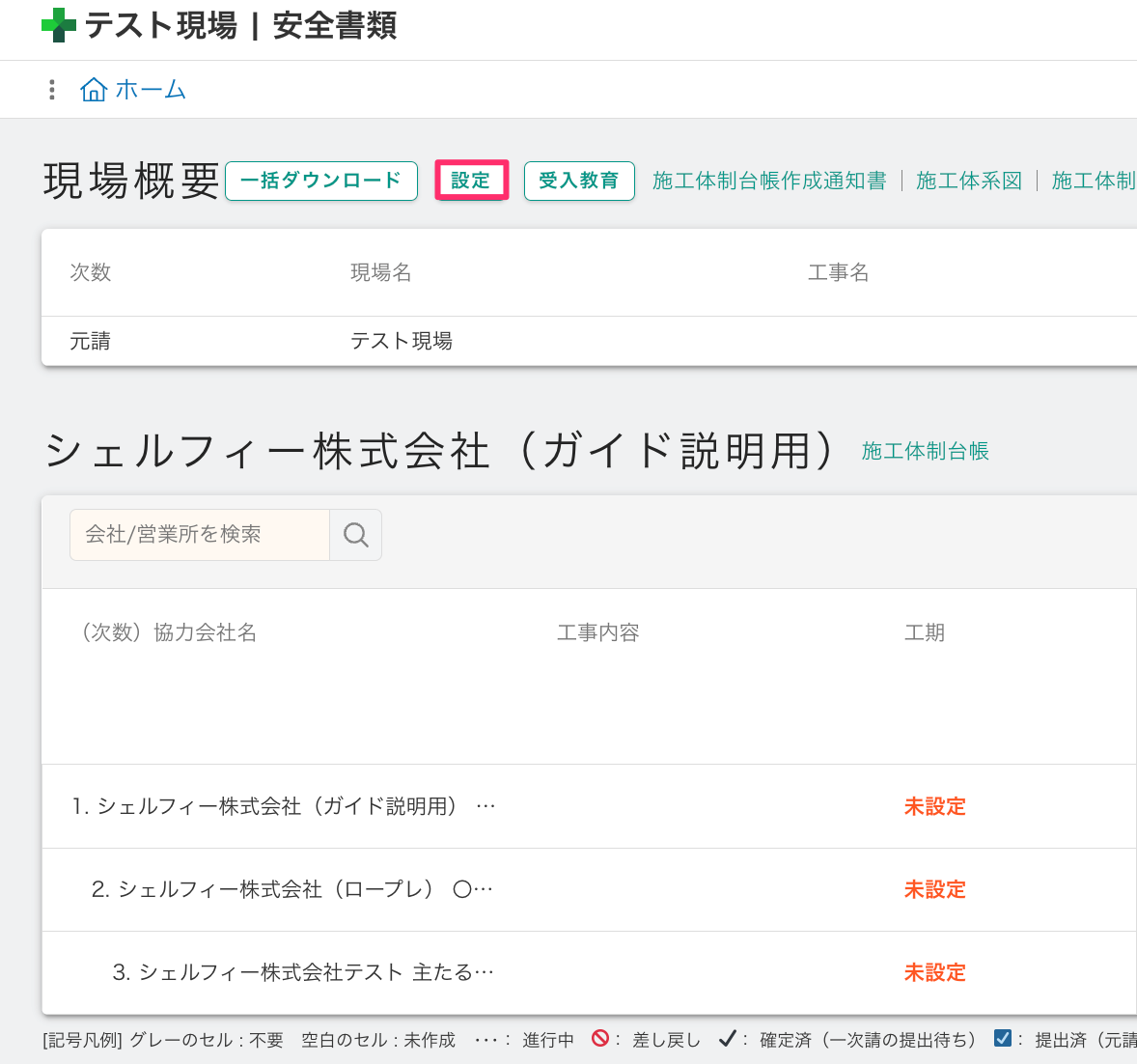Open the 施工体制台帳作成通知書 link
Screen dimensions: 1137x1064
[x=768, y=181]
